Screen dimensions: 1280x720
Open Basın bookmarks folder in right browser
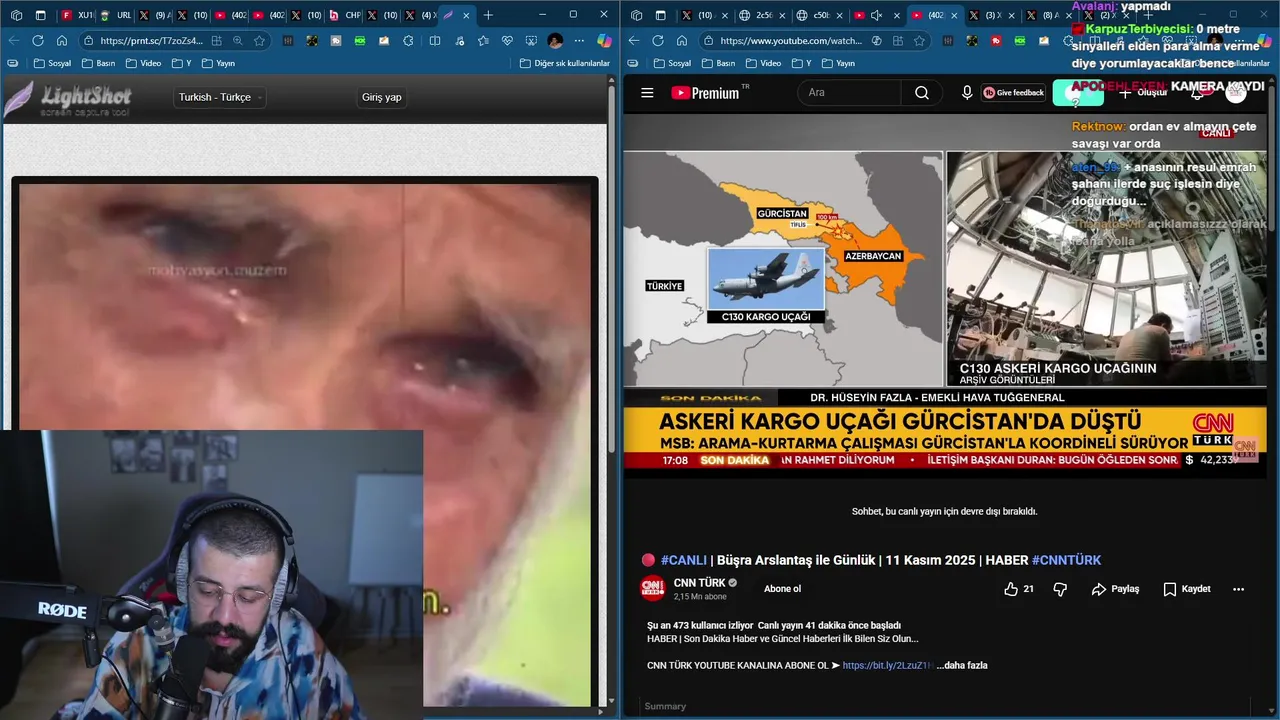720,63
